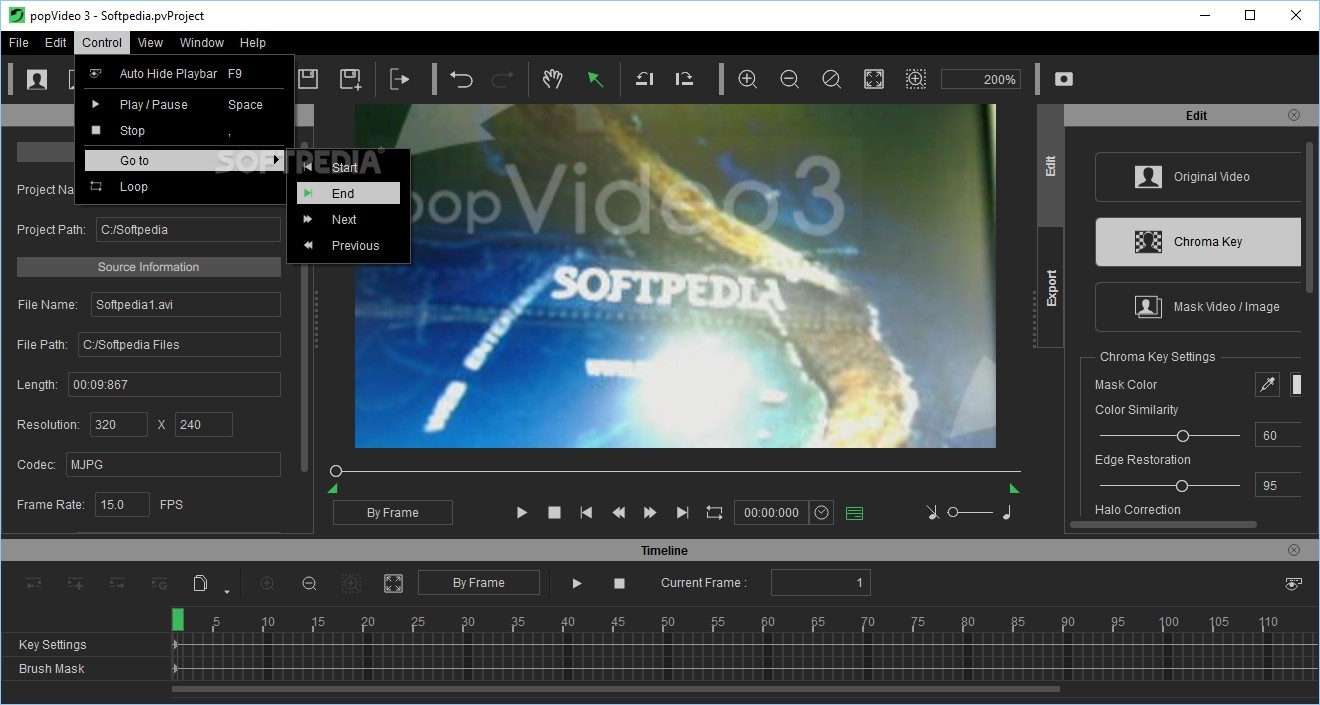Click the export arrow icon in toolbar
The image size is (1320, 705).
click(x=400, y=79)
